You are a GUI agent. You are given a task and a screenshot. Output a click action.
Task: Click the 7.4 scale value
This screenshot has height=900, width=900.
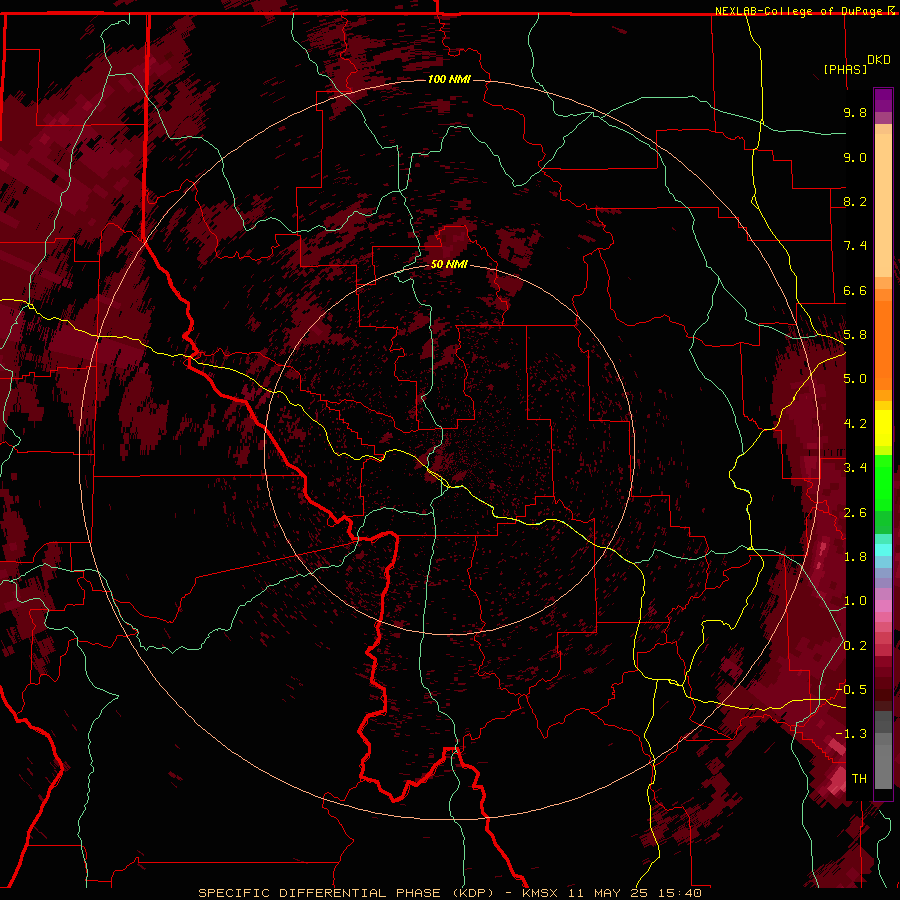[x=855, y=246]
